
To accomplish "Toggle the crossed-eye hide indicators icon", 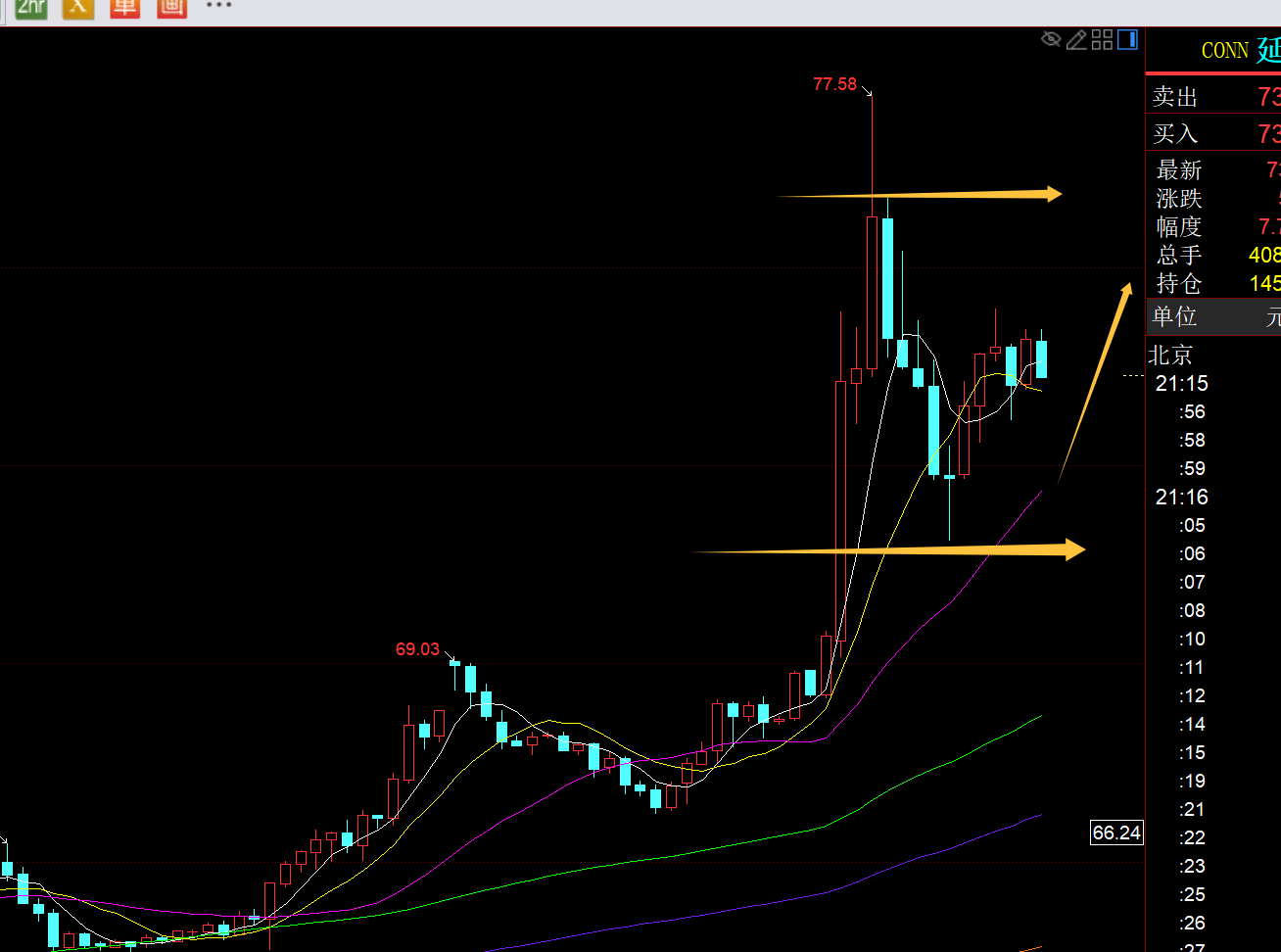I will (x=1051, y=39).
